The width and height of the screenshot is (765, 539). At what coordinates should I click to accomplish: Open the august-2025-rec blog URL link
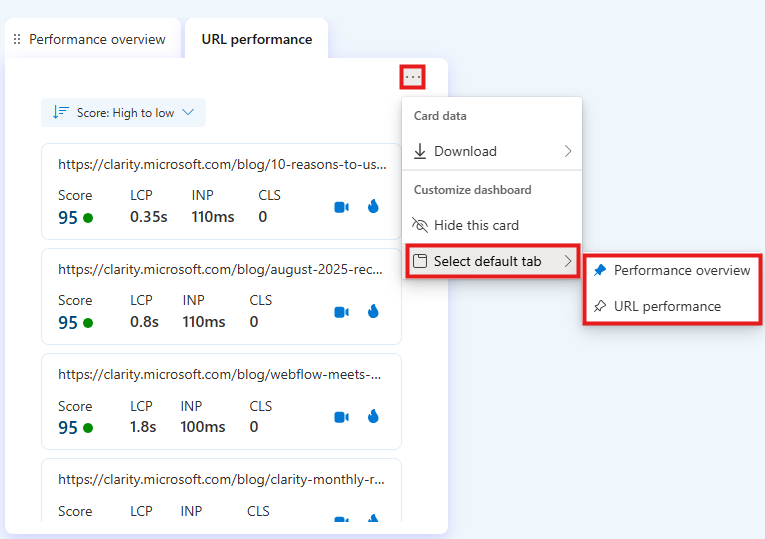(x=220, y=269)
